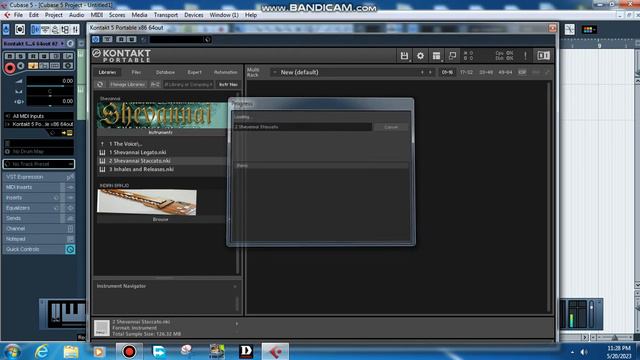Click the Kontakt exclamation panic button
640x360 pixels.
coord(525,56)
